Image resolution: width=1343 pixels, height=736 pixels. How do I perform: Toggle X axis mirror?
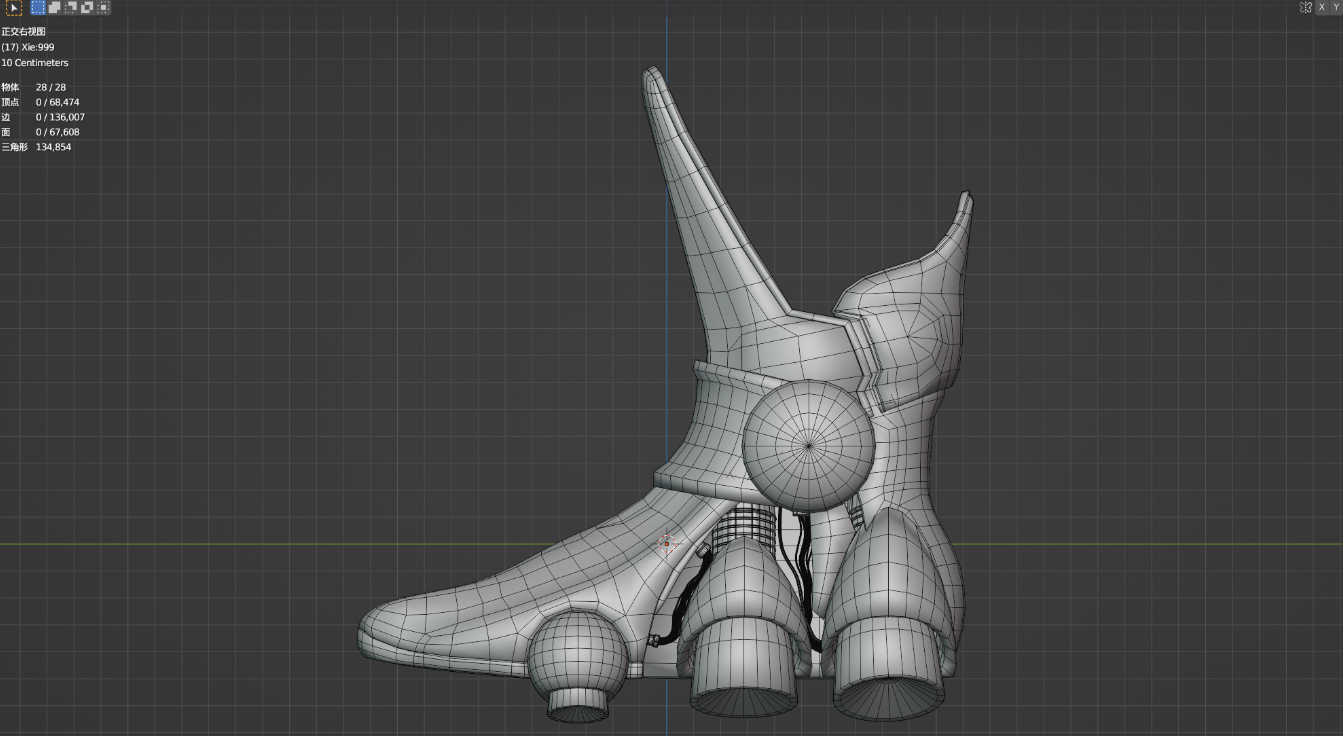click(1322, 7)
